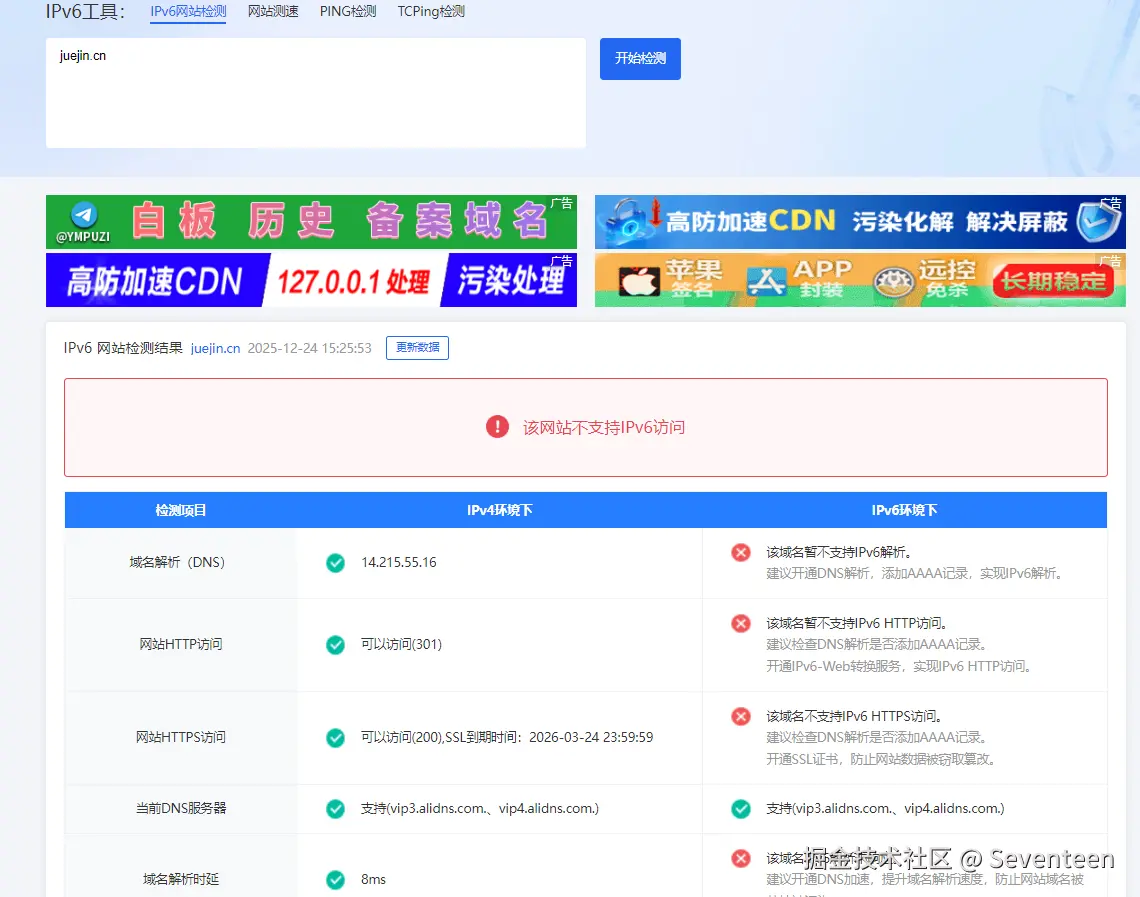1140x897 pixels.
Task: Click the Telegram icon in the @YMPUZI ad
Action: point(84,214)
